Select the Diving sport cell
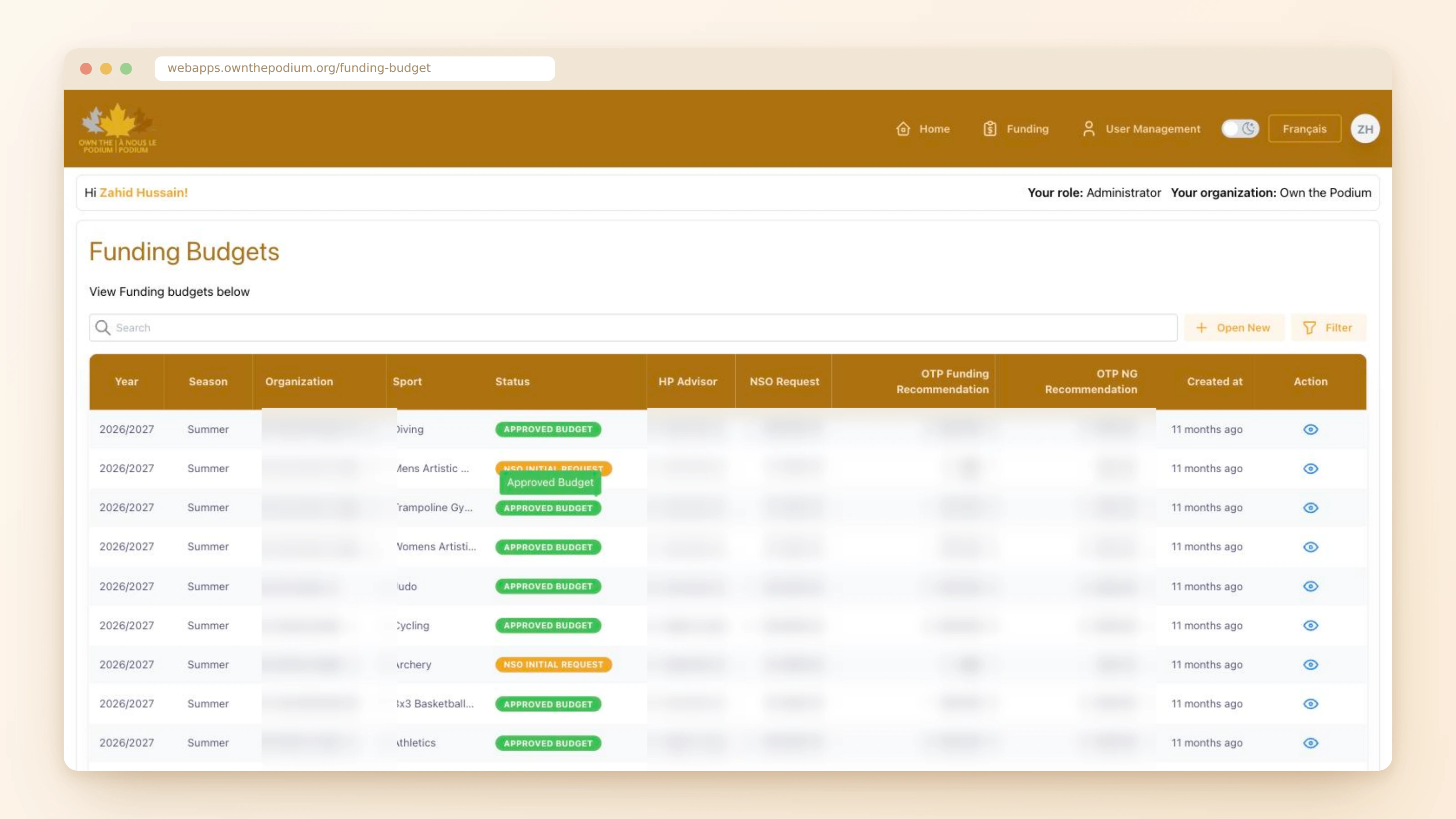This screenshot has width=1456, height=819. tap(410, 430)
